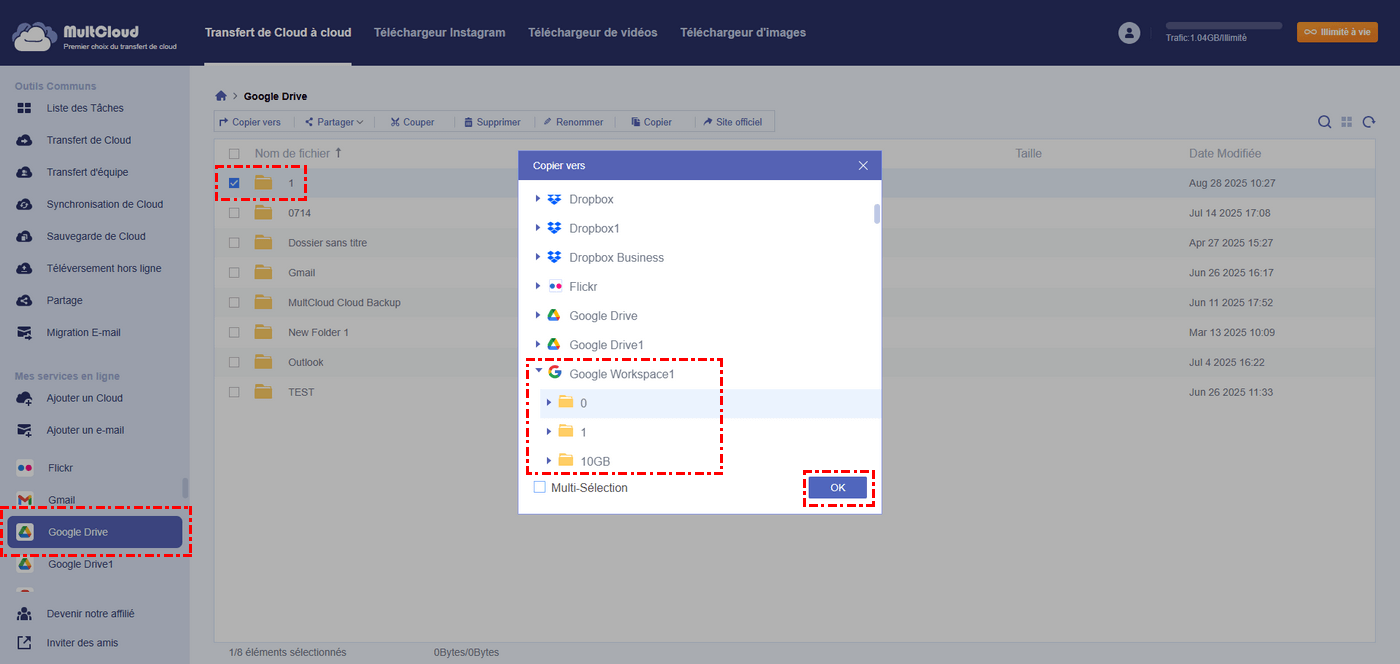Switch to Téléchargeur Instagram tab
This screenshot has width=1400, height=664.
coord(439,33)
